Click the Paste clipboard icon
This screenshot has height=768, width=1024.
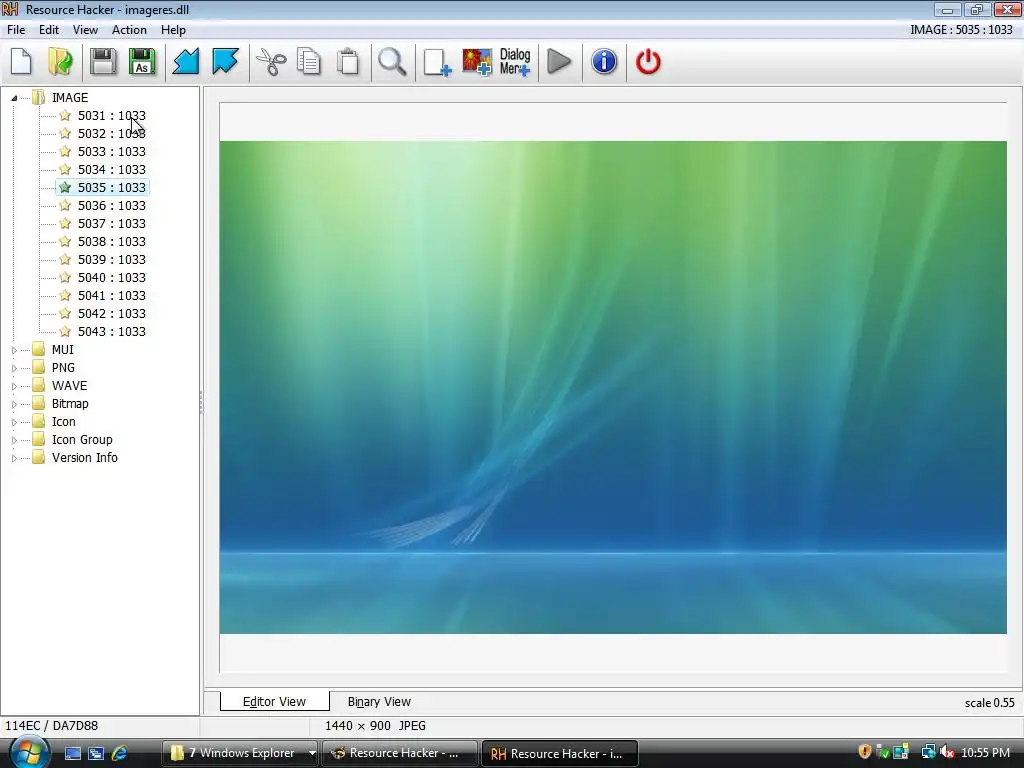coord(348,62)
